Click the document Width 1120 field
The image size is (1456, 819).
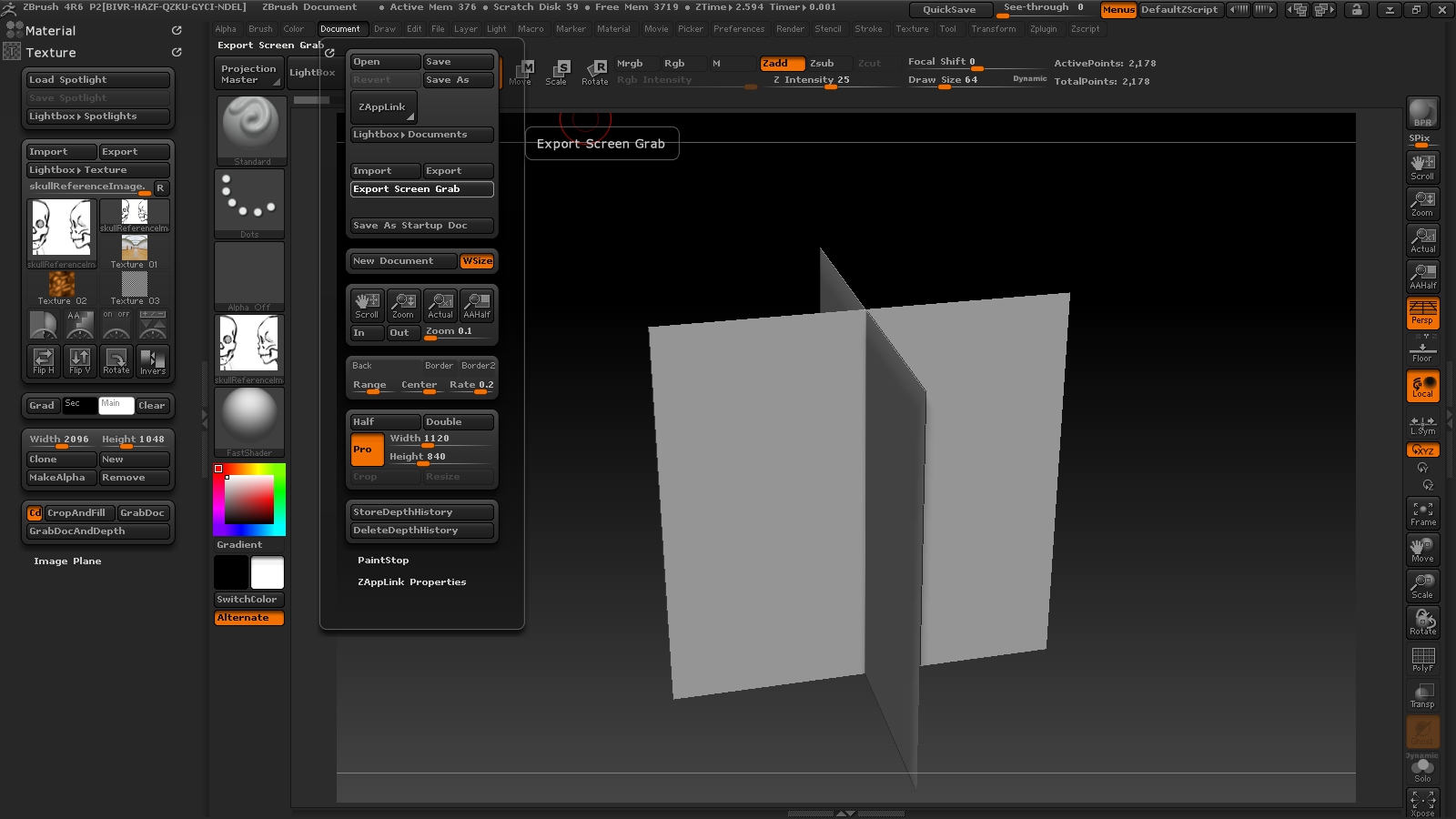440,439
